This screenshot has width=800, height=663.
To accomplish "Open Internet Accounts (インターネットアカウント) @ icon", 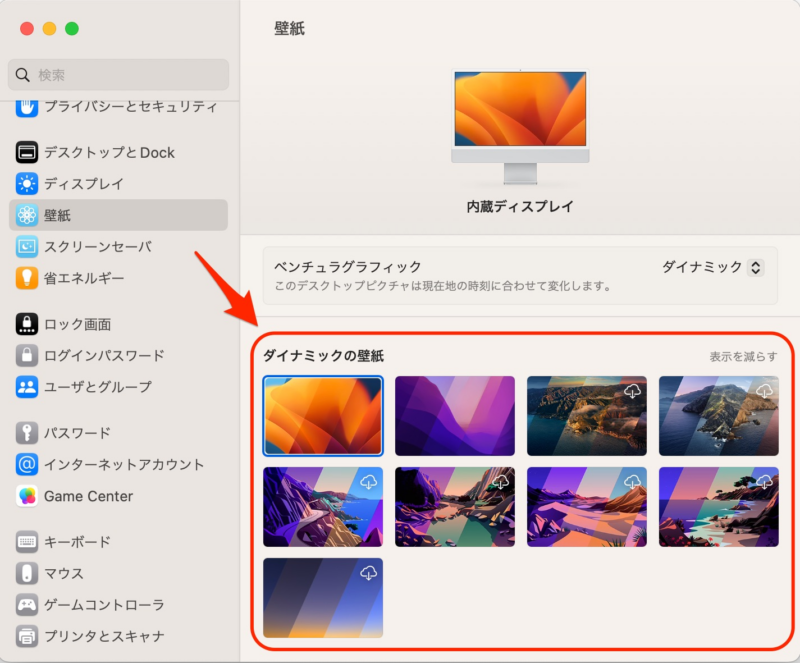I will click(27, 465).
